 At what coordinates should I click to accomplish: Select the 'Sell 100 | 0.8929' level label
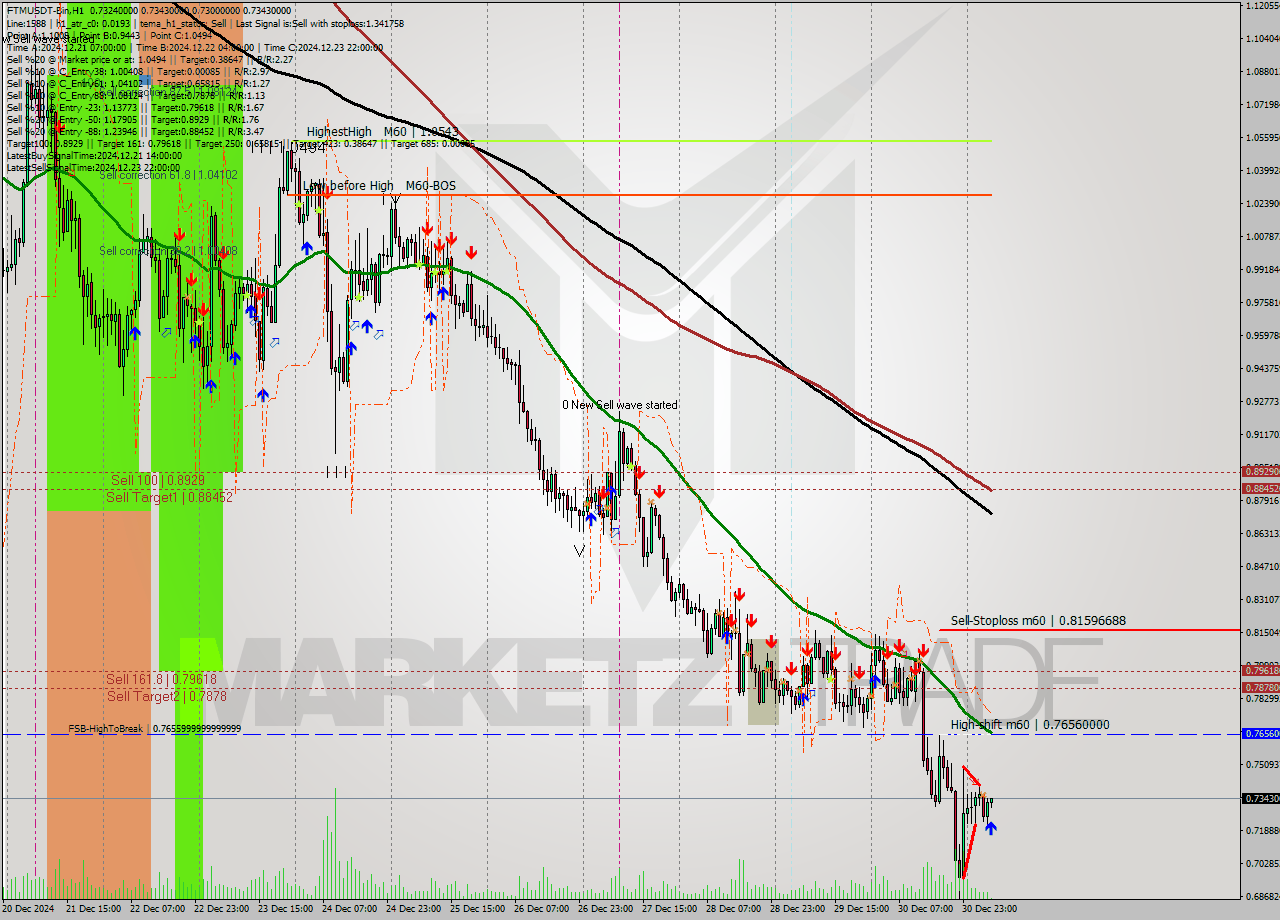tap(157, 480)
